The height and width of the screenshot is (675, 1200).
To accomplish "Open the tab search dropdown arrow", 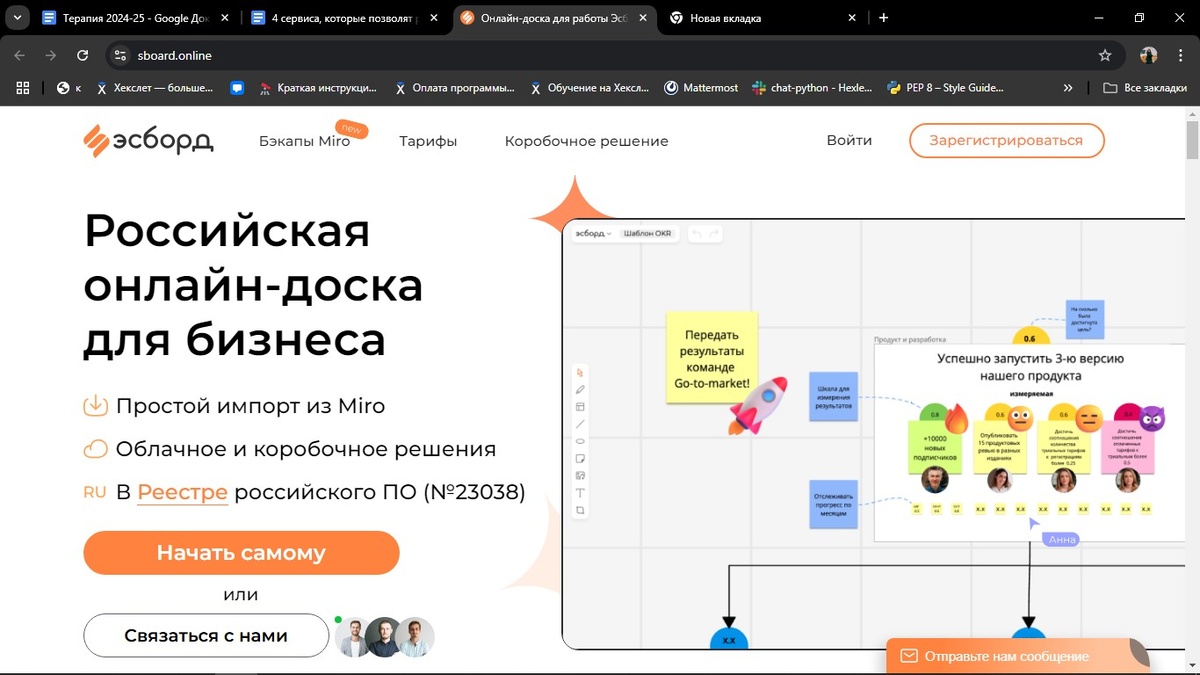I will click(x=18, y=18).
